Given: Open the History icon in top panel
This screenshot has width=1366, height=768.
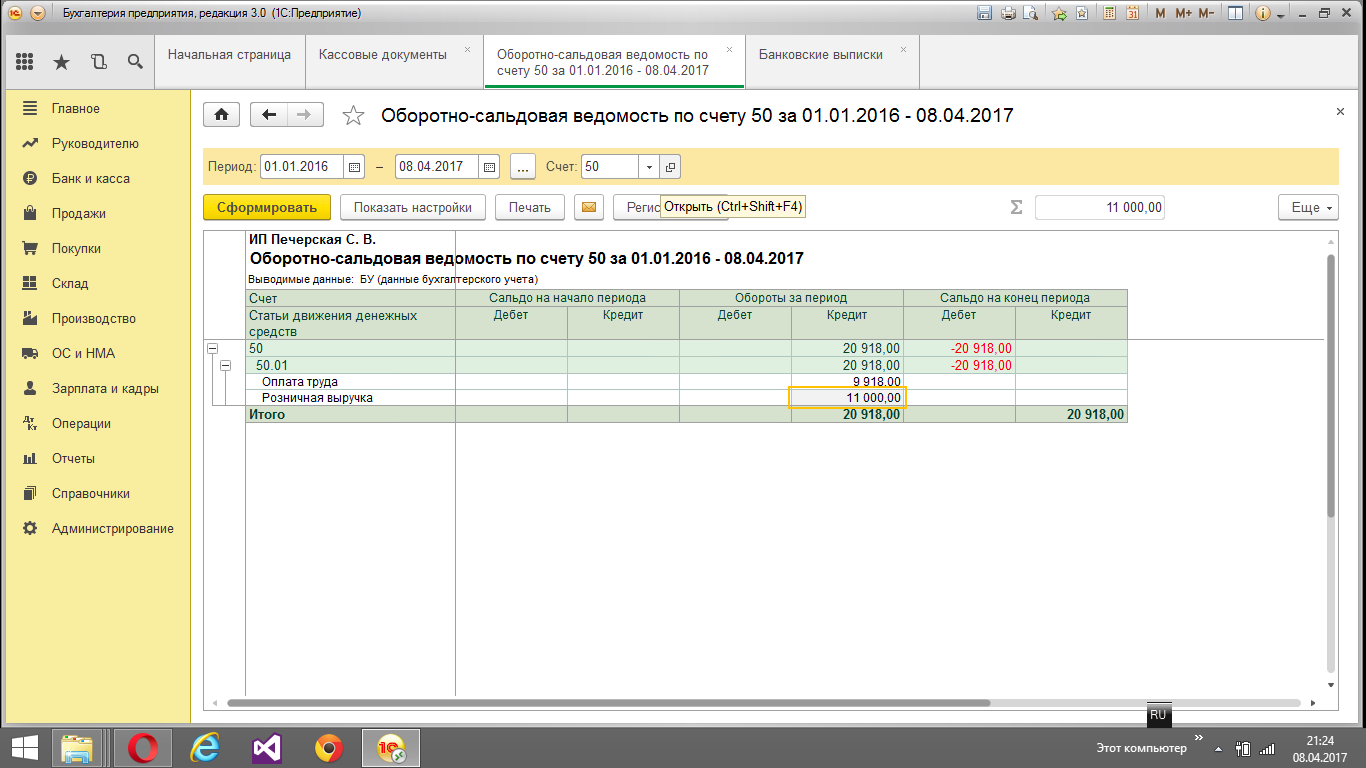Looking at the screenshot, I should 98,62.
